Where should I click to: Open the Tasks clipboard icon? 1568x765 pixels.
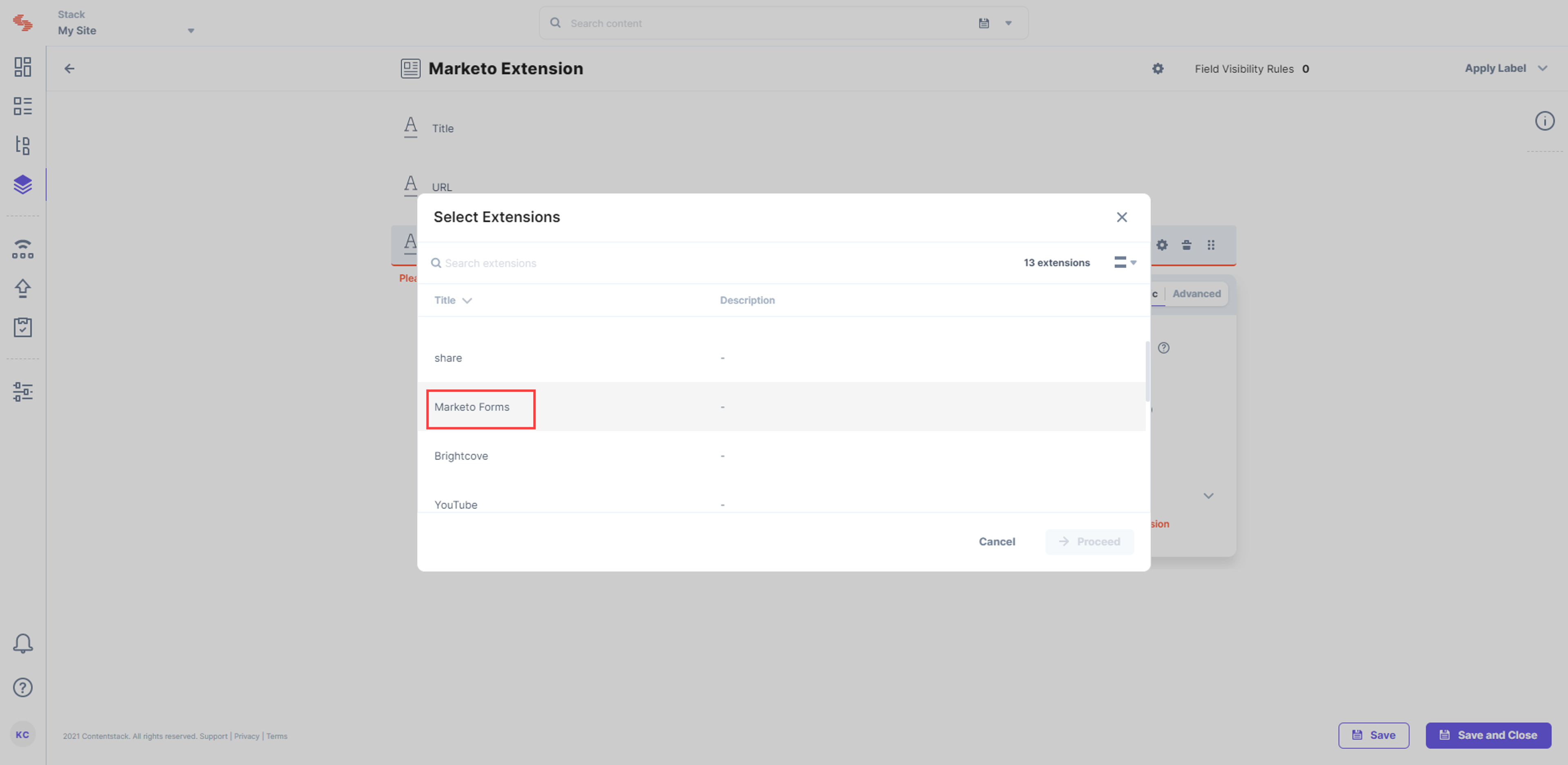(x=22, y=327)
